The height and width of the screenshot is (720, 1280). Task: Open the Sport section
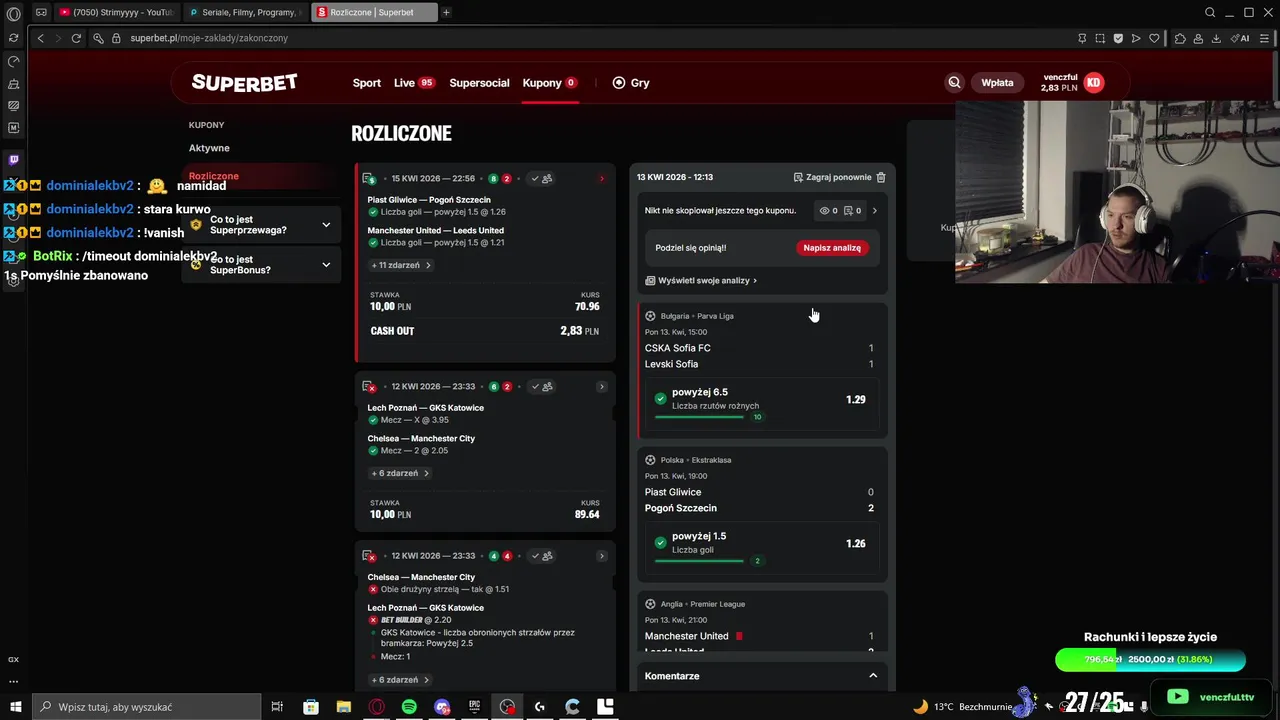tap(367, 83)
